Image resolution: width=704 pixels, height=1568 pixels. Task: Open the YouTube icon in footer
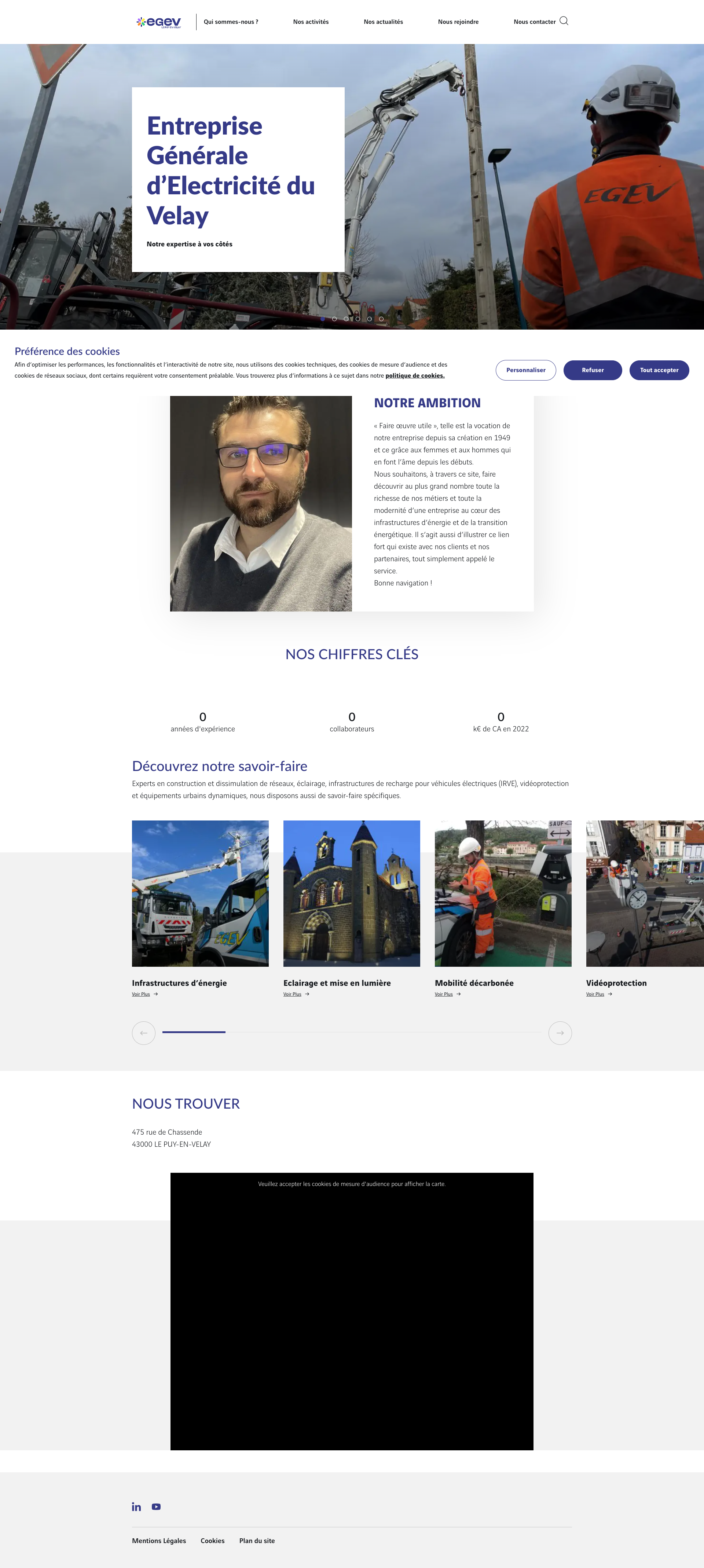[156, 1506]
